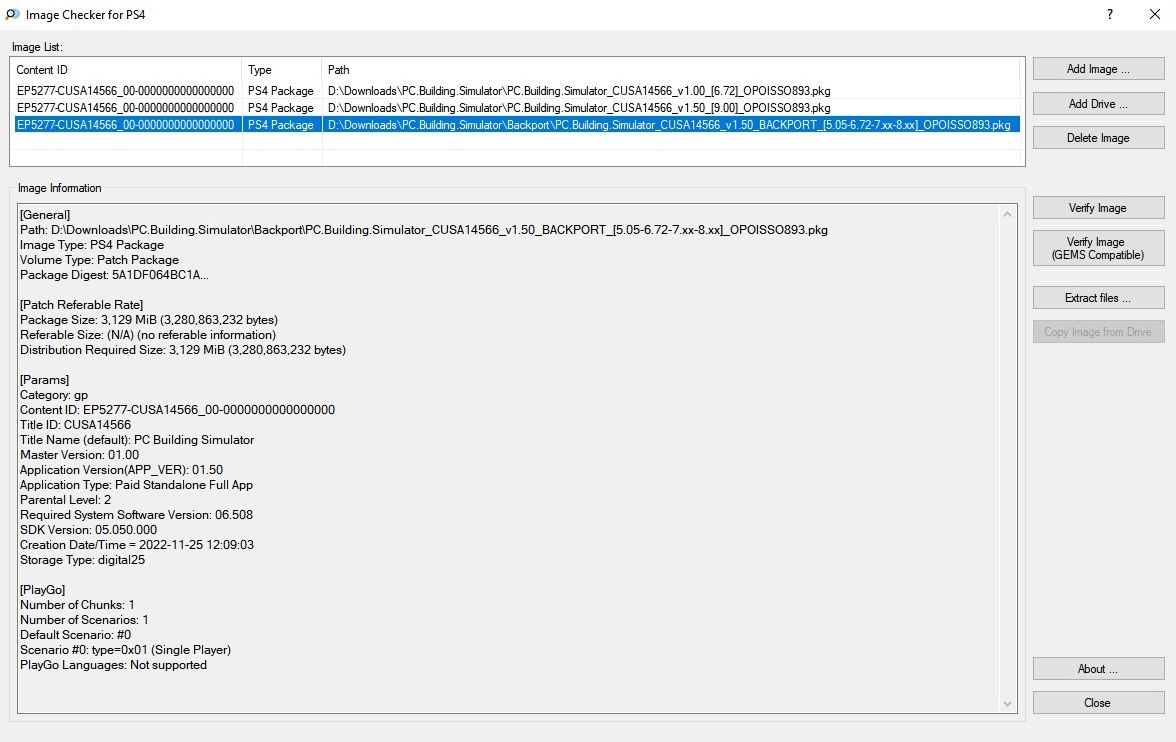Click the Verify Image button

pyautogui.click(x=1098, y=208)
